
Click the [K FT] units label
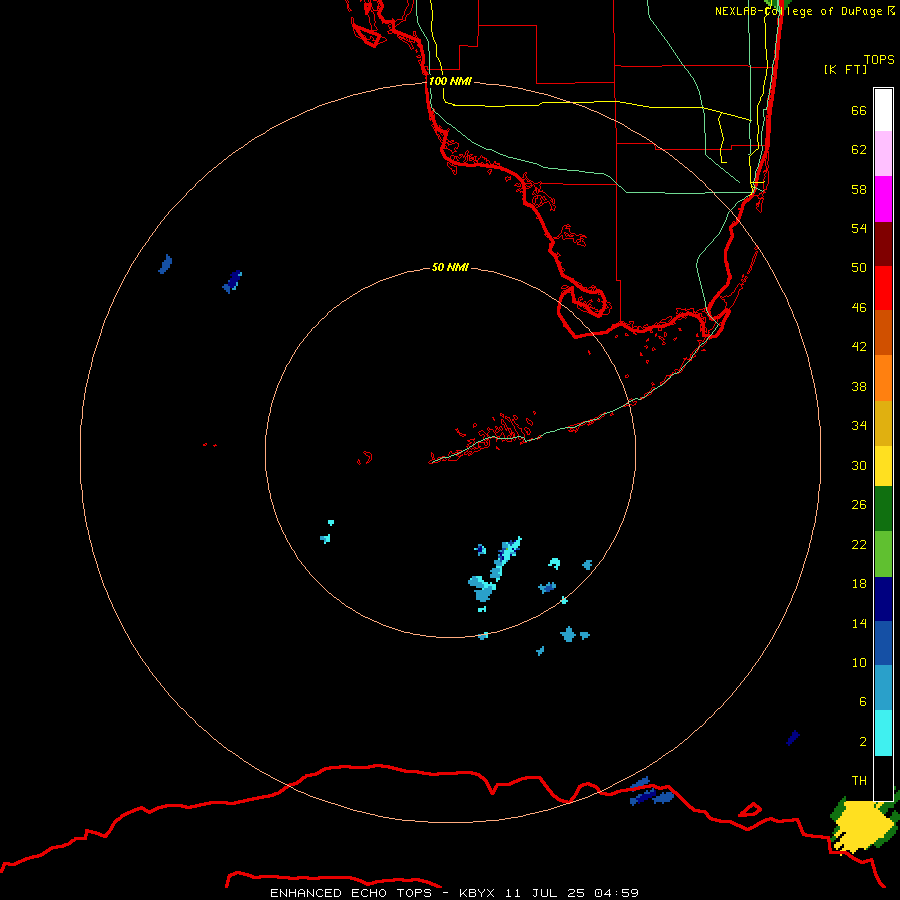pyautogui.click(x=845, y=69)
